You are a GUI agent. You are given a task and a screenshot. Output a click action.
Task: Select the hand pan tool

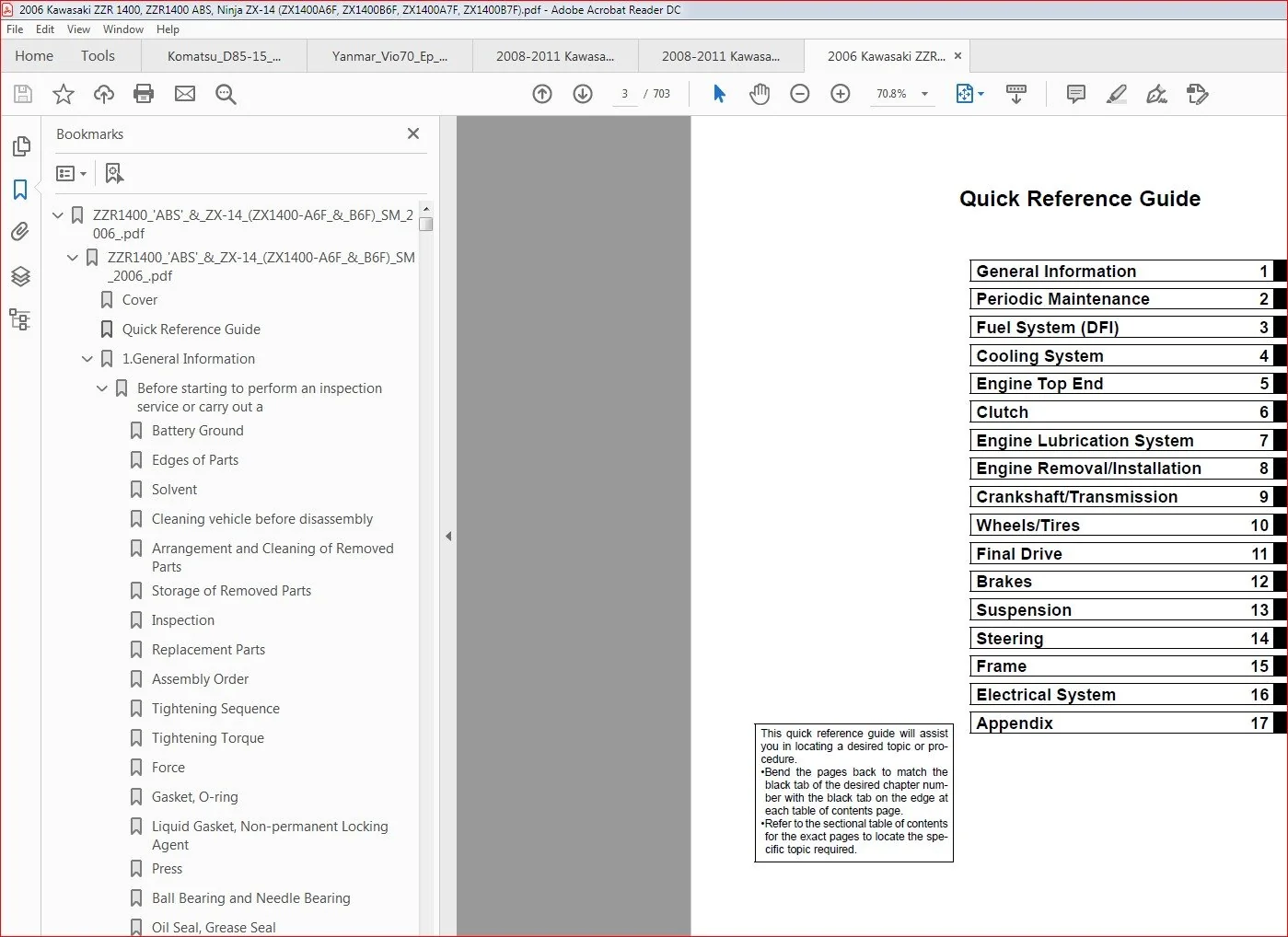[x=760, y=94]
